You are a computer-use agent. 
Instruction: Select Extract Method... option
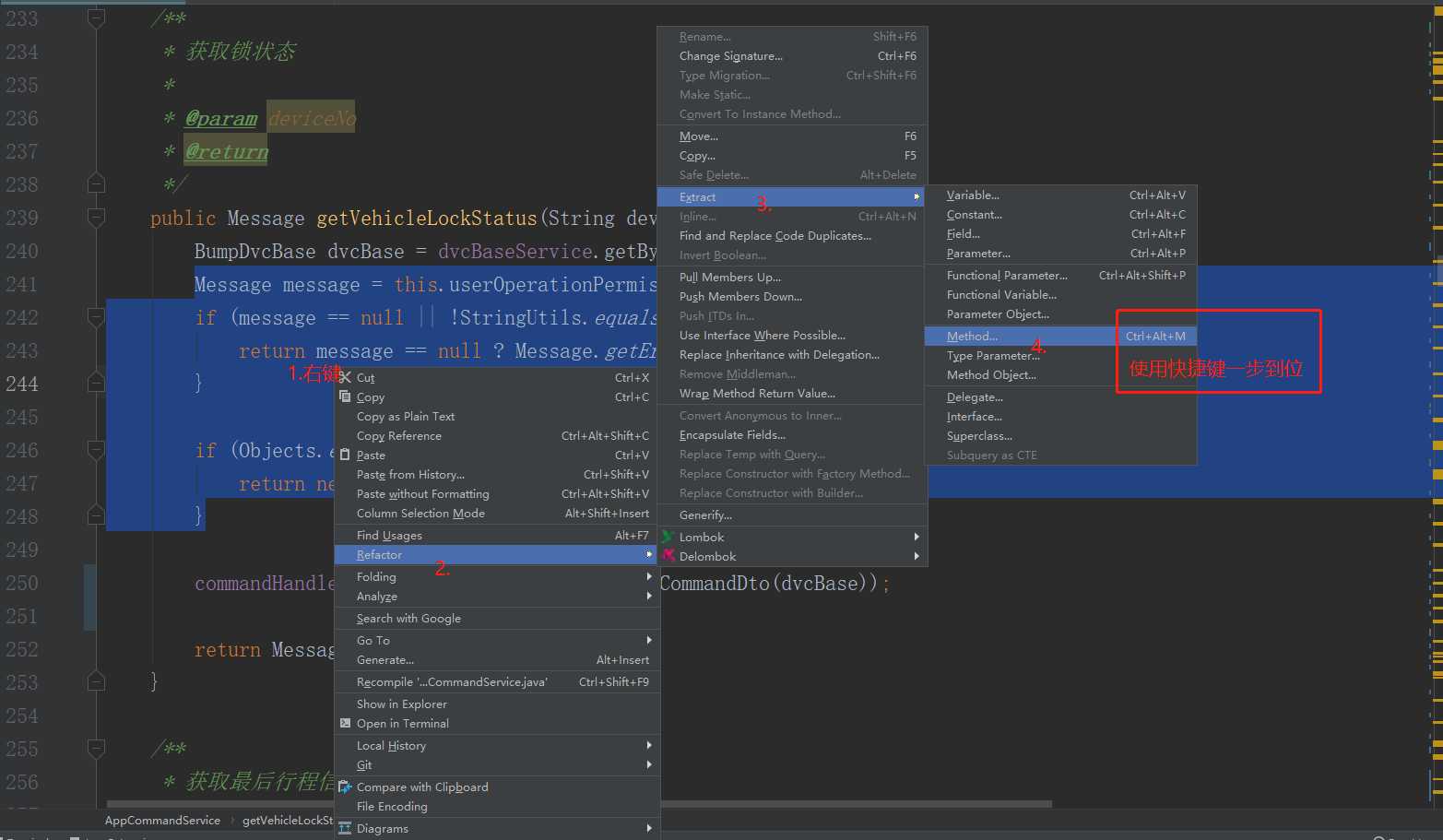[1060, 336]
